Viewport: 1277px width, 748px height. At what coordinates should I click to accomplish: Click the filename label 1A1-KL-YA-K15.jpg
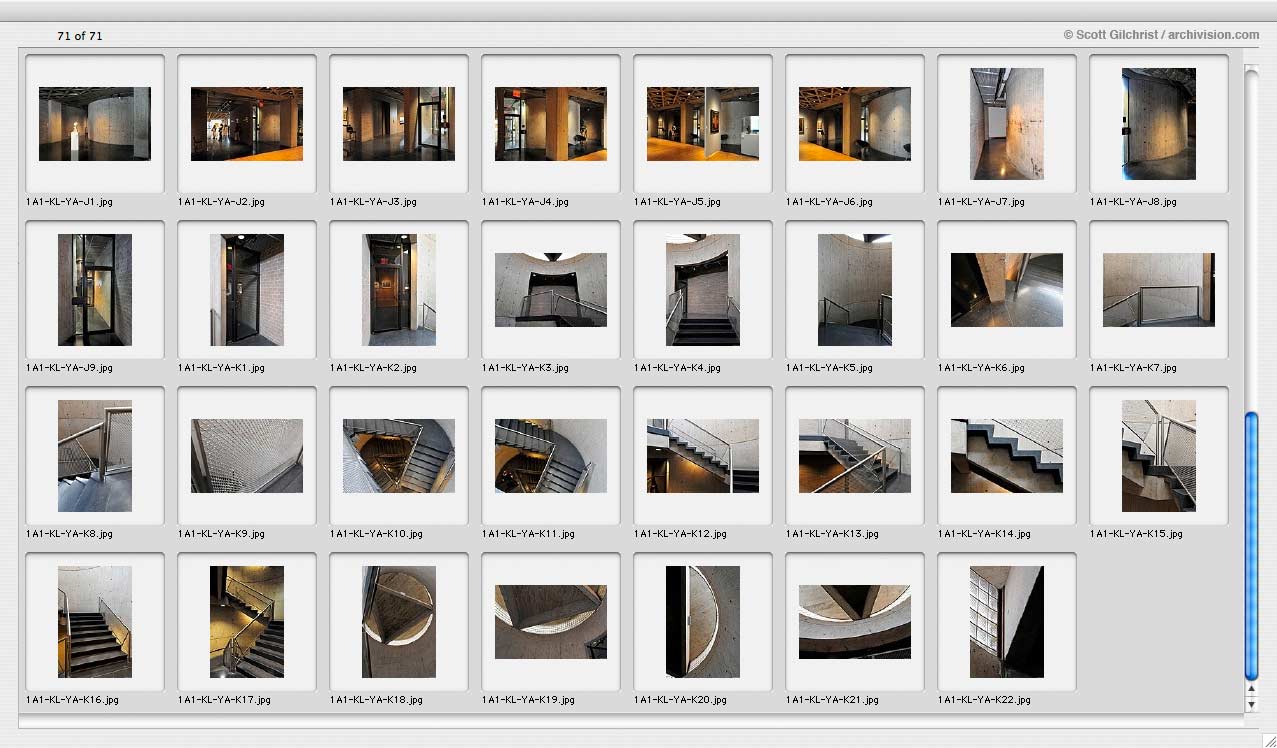point(1136,534)
